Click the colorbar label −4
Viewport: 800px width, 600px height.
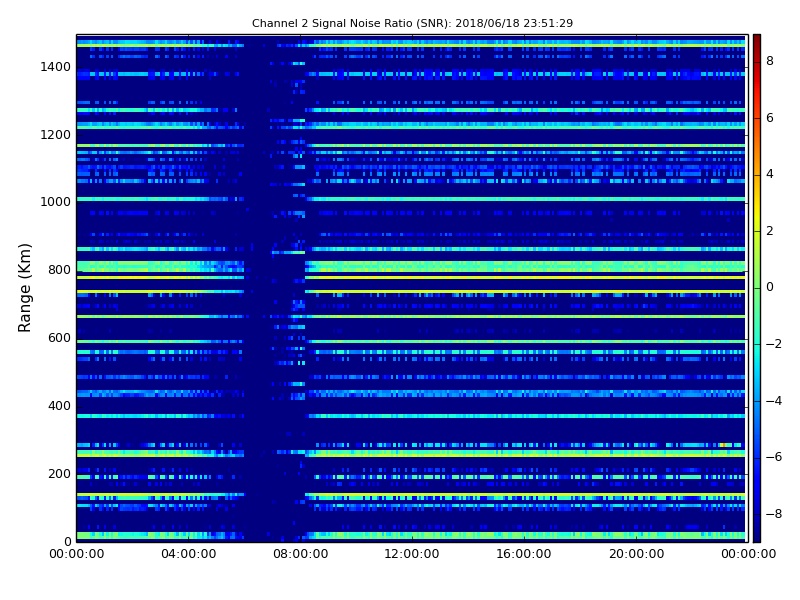tap(774, 401)
